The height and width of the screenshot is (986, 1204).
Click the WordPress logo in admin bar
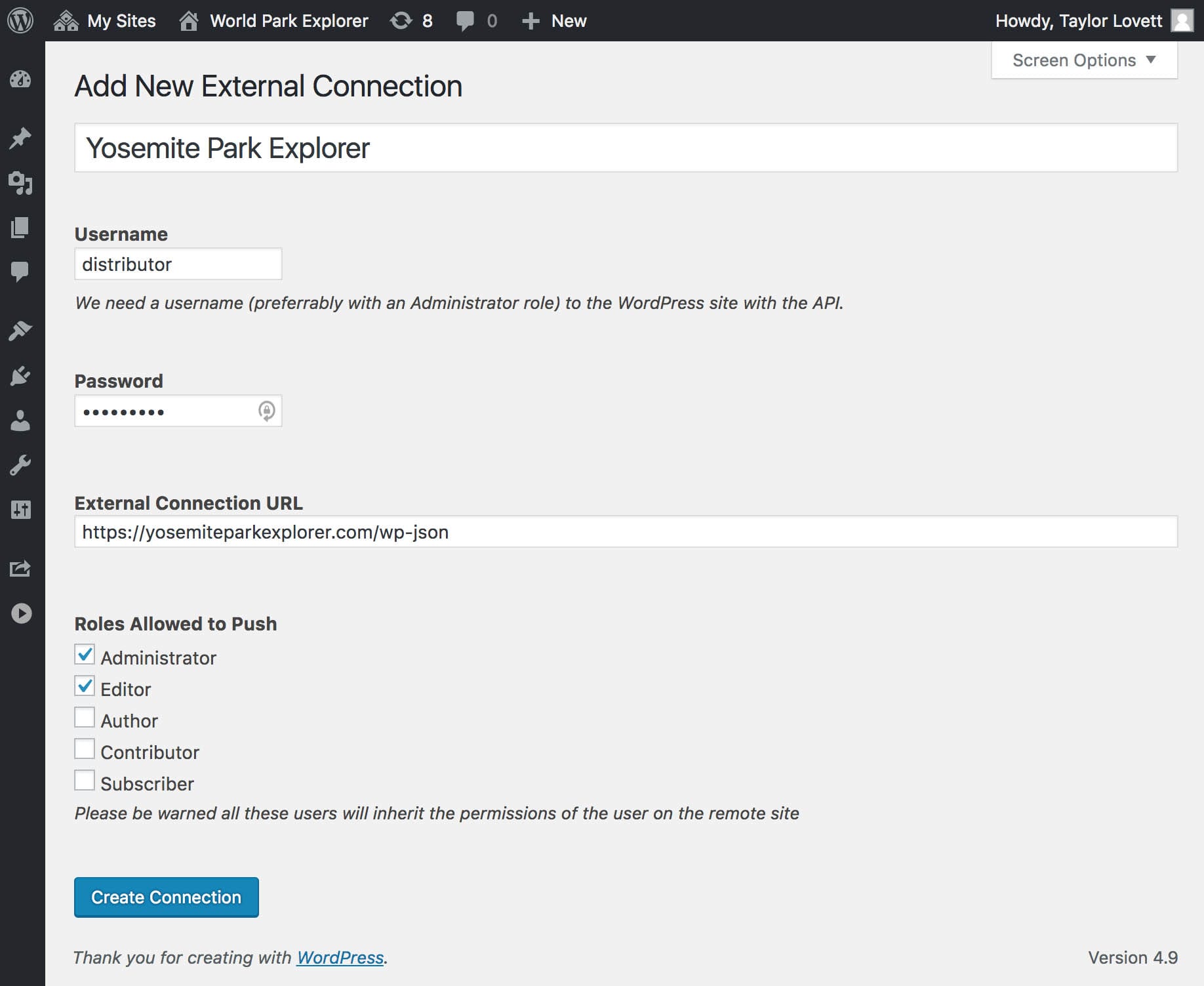coord(20,20)
